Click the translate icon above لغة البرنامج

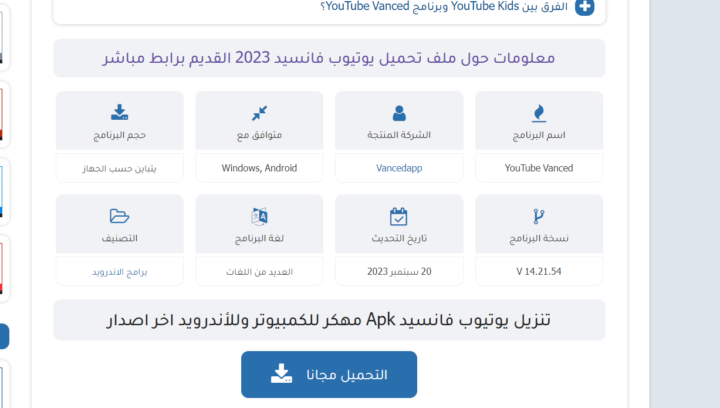point(259,216)
